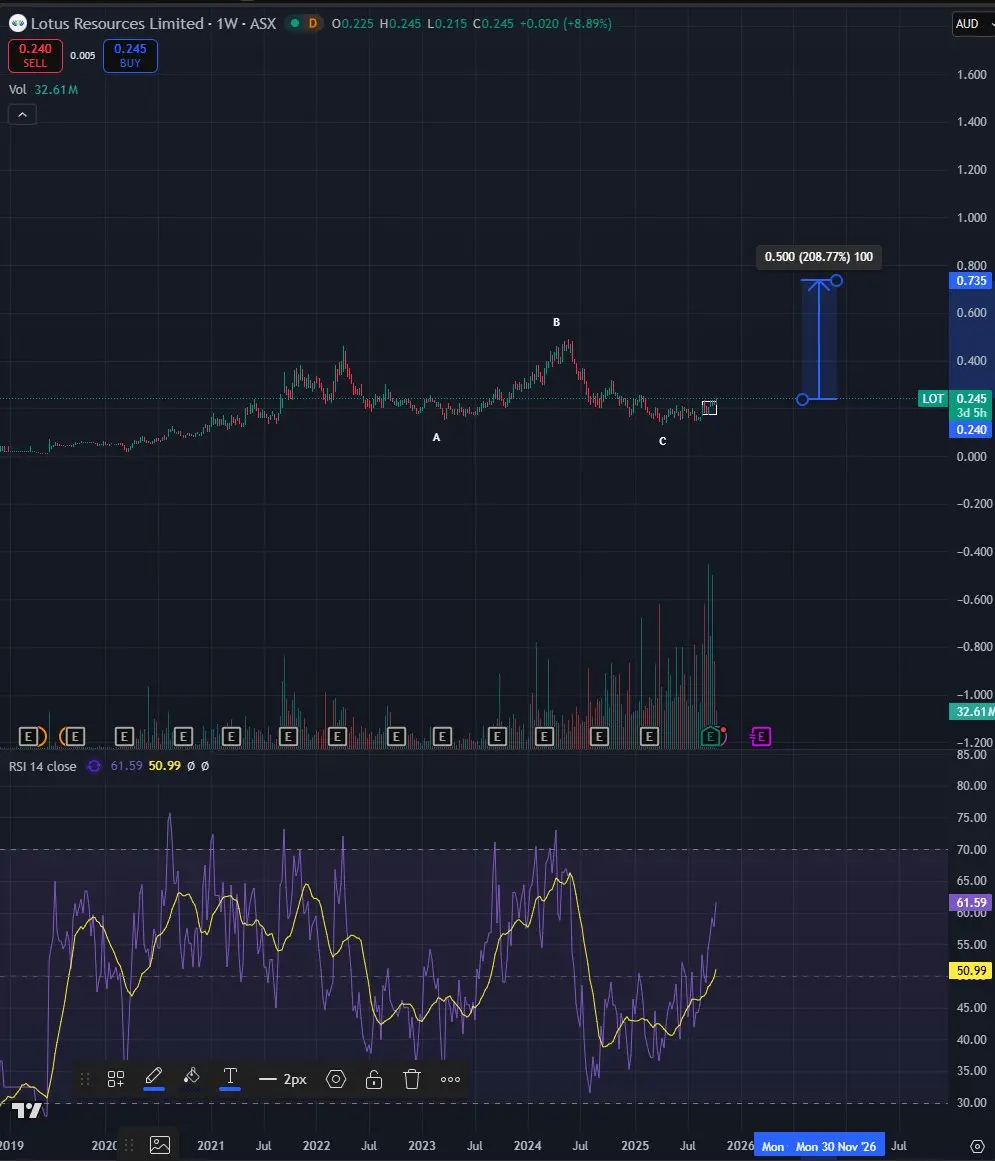The height and width of the screenshot is (1161, 995).
Task: Open the three-dot more options menu
Action: (450, 1079)
